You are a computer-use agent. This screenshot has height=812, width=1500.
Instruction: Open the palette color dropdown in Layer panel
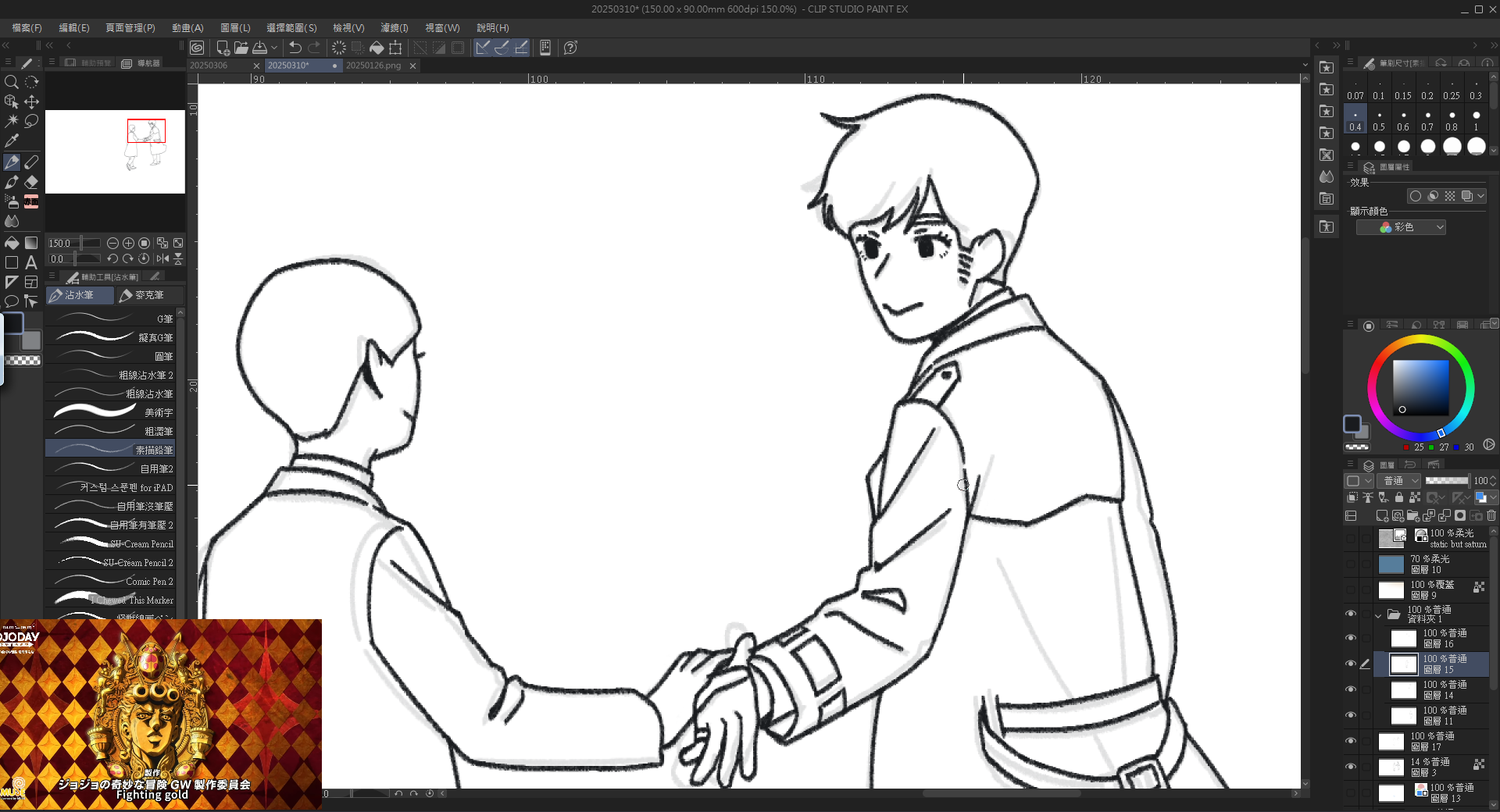point(1359,481)
